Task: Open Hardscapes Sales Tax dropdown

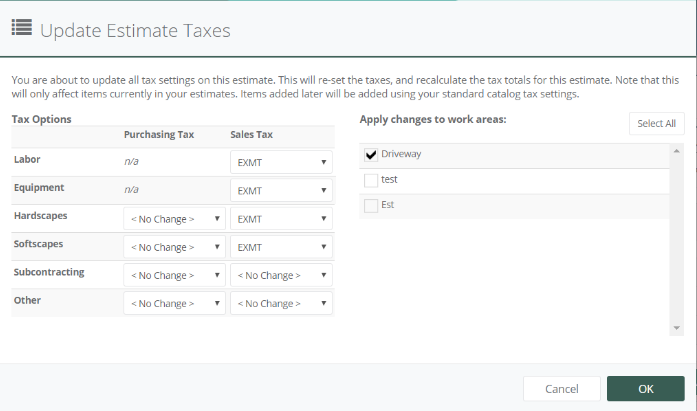Action: (x=281, y=219)
